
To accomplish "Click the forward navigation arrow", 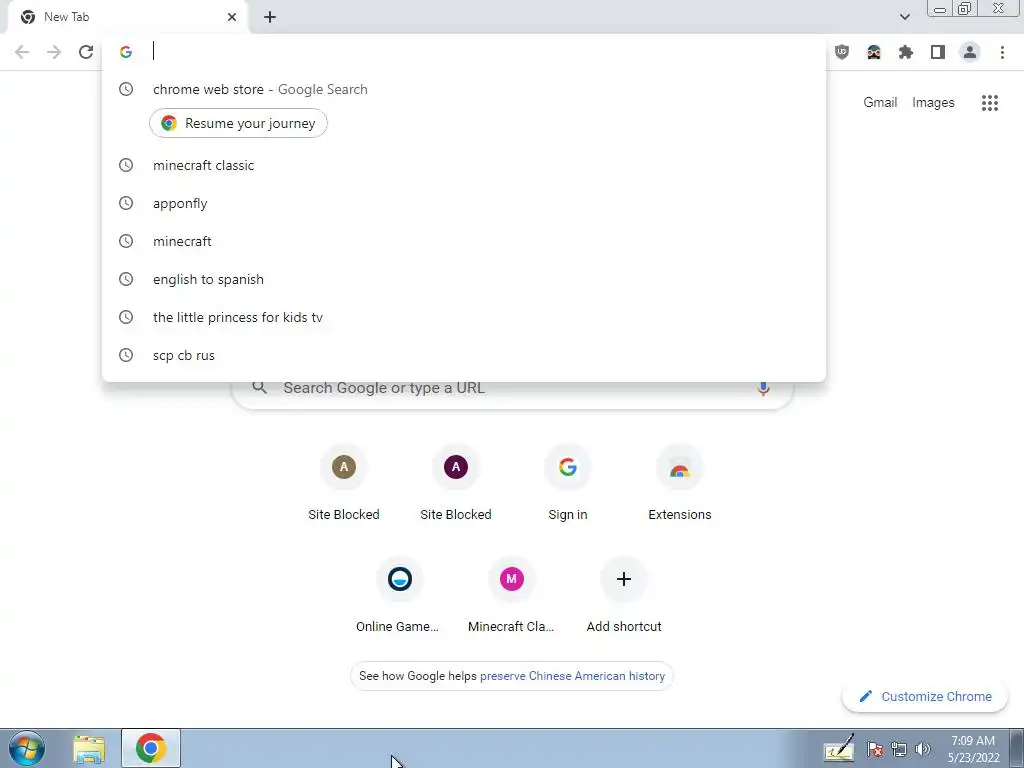I will (x=54, y=52).
